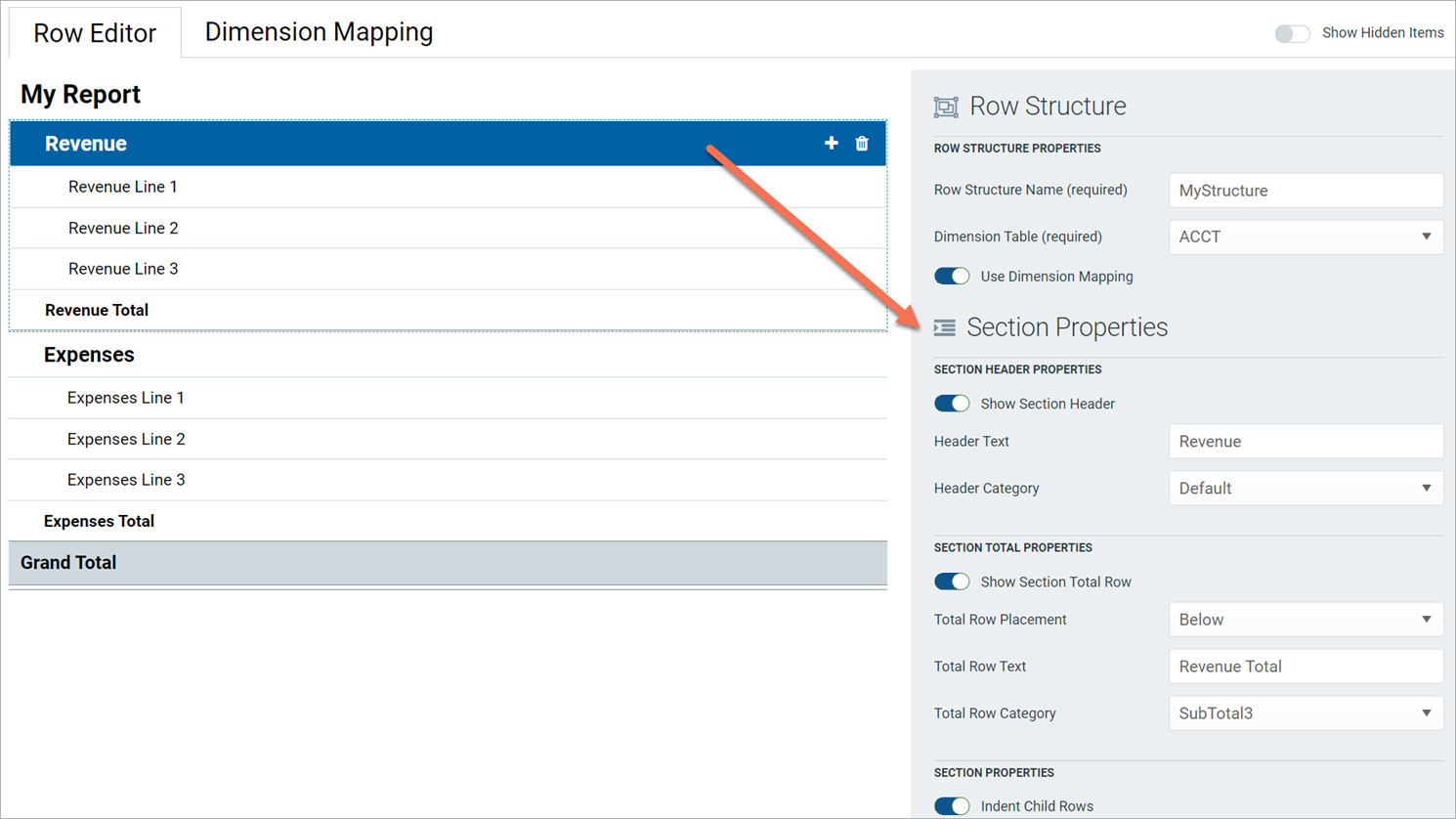Open Total Row Placement dropdown

[1306, 620]
